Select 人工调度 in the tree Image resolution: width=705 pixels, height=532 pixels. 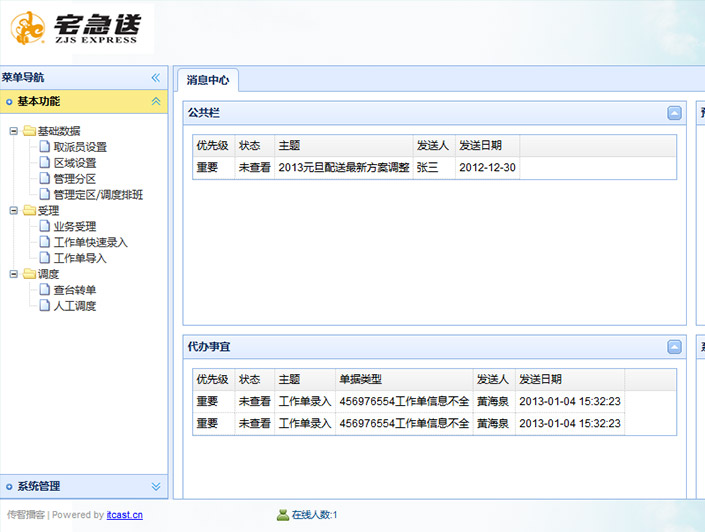(74, 306)
